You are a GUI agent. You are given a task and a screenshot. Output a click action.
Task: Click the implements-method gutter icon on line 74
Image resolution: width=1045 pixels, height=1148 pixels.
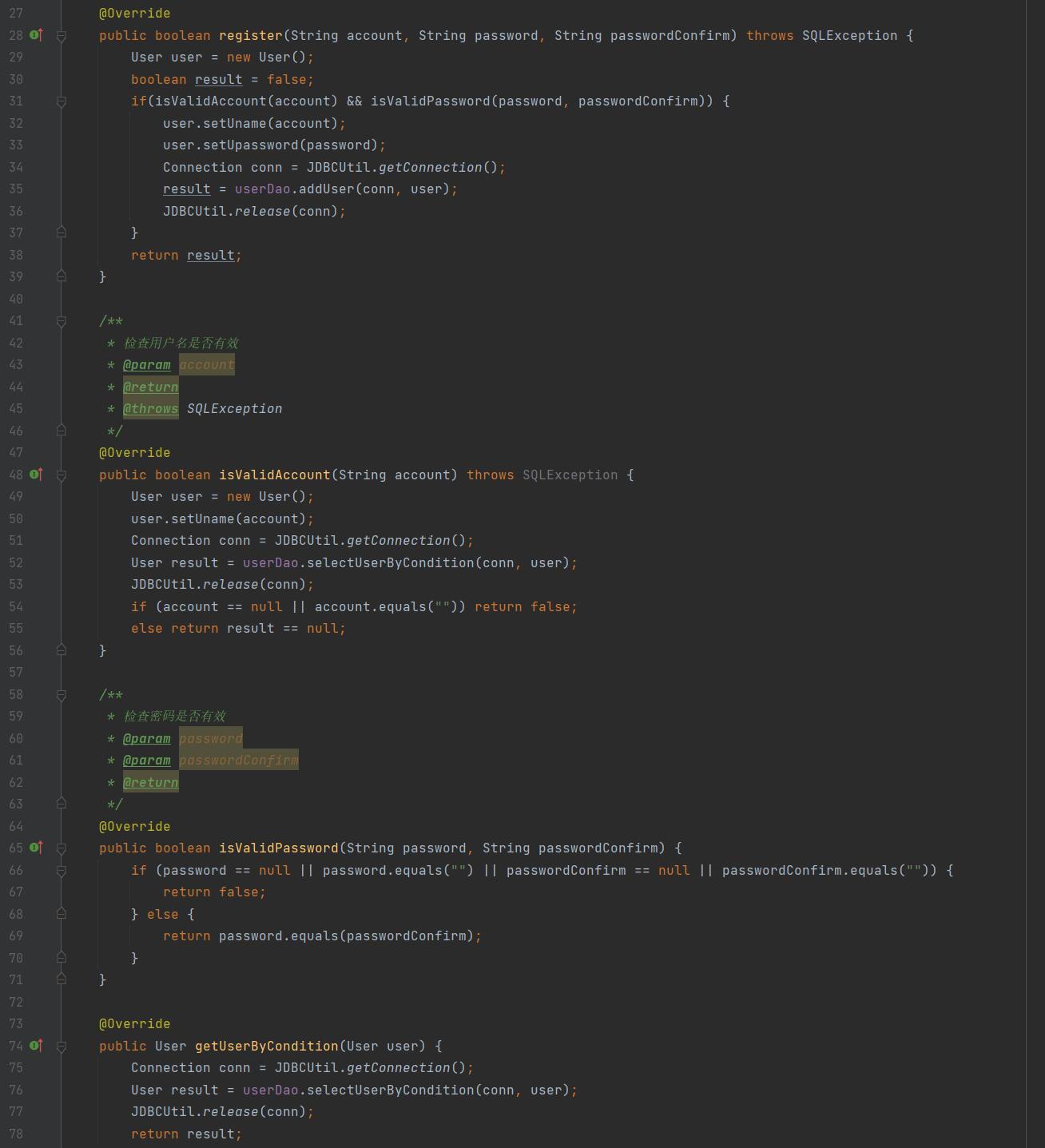pos(36,1046)
